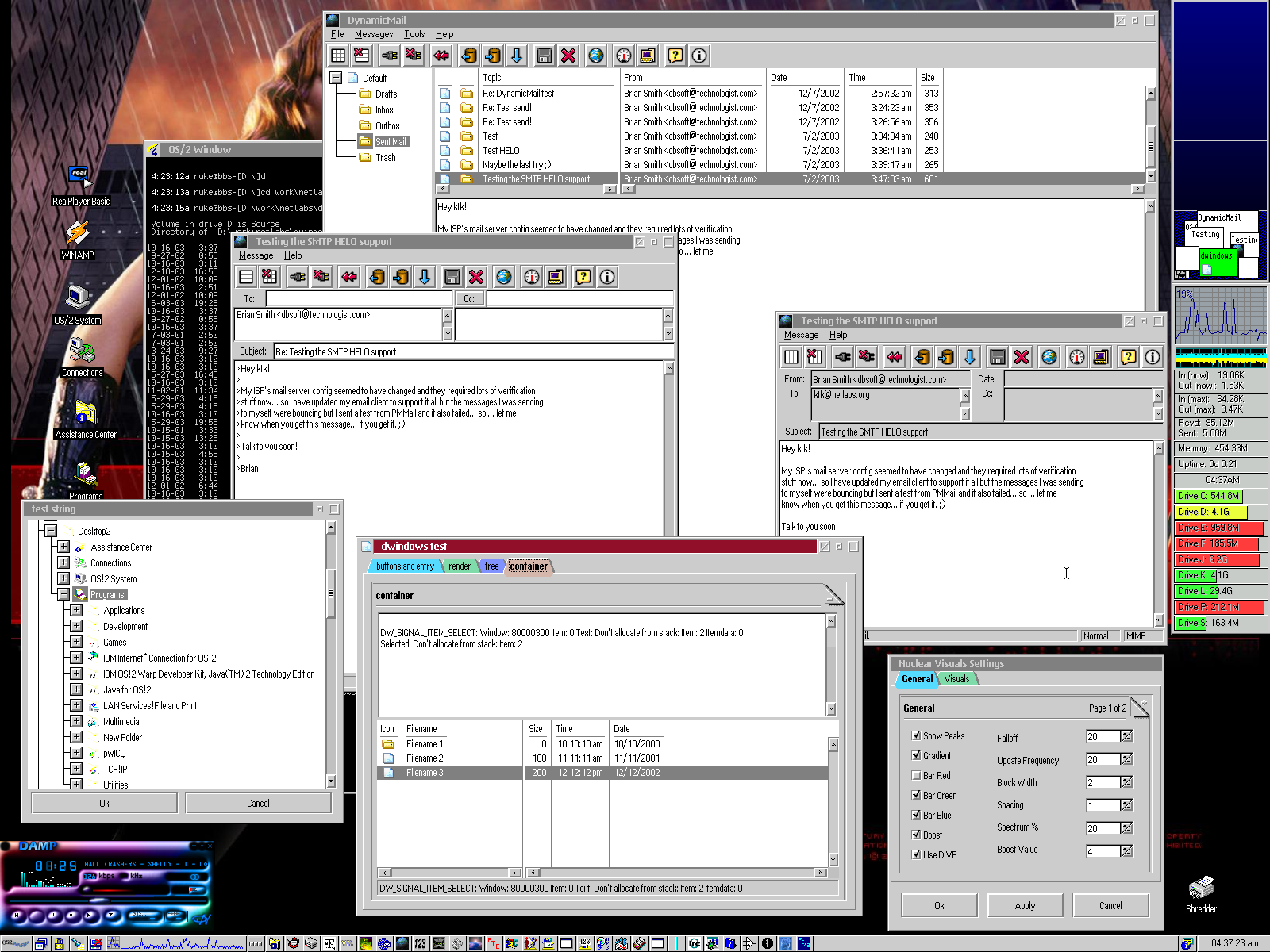Click Ok in Nuclear Visuals Settings
The height and width of the screenshot is (952, 1270).
(939, 905)
